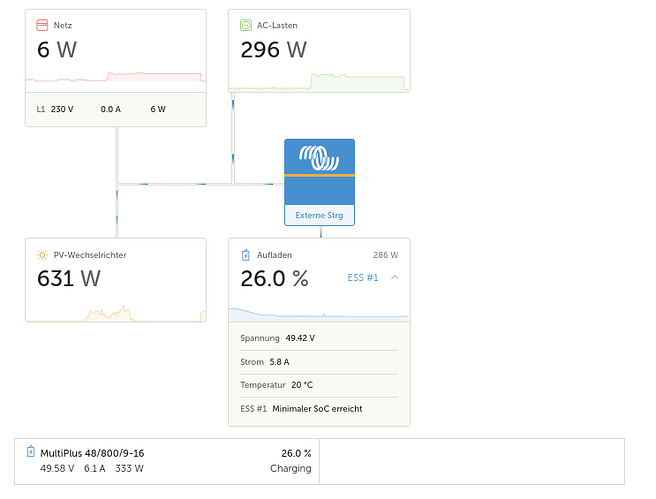Click the AC-Lasten load history graph

pos(319,81)
